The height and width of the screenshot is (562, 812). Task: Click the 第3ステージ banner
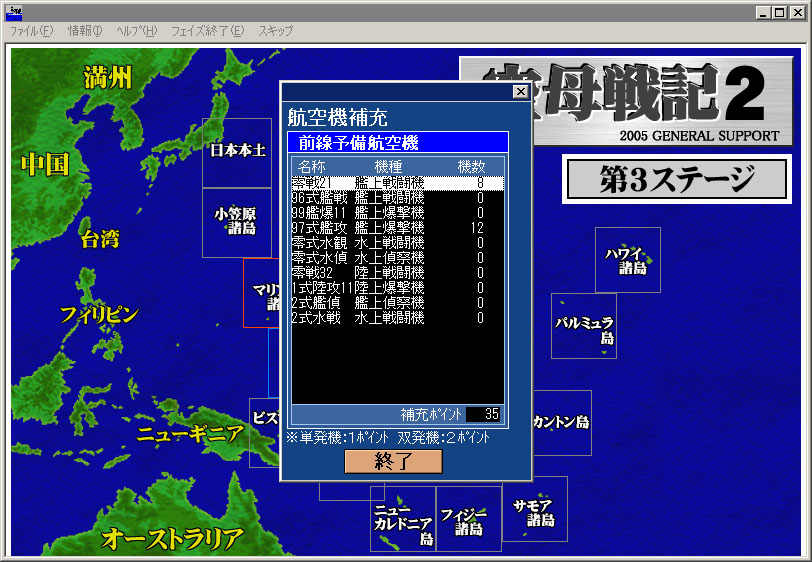[677, 179]
